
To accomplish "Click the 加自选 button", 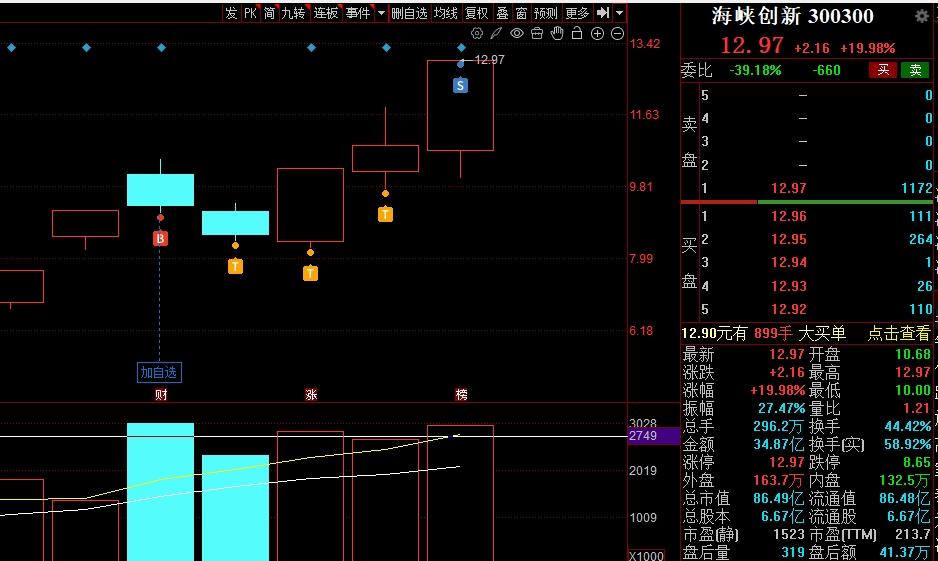I will pos(159,373).
